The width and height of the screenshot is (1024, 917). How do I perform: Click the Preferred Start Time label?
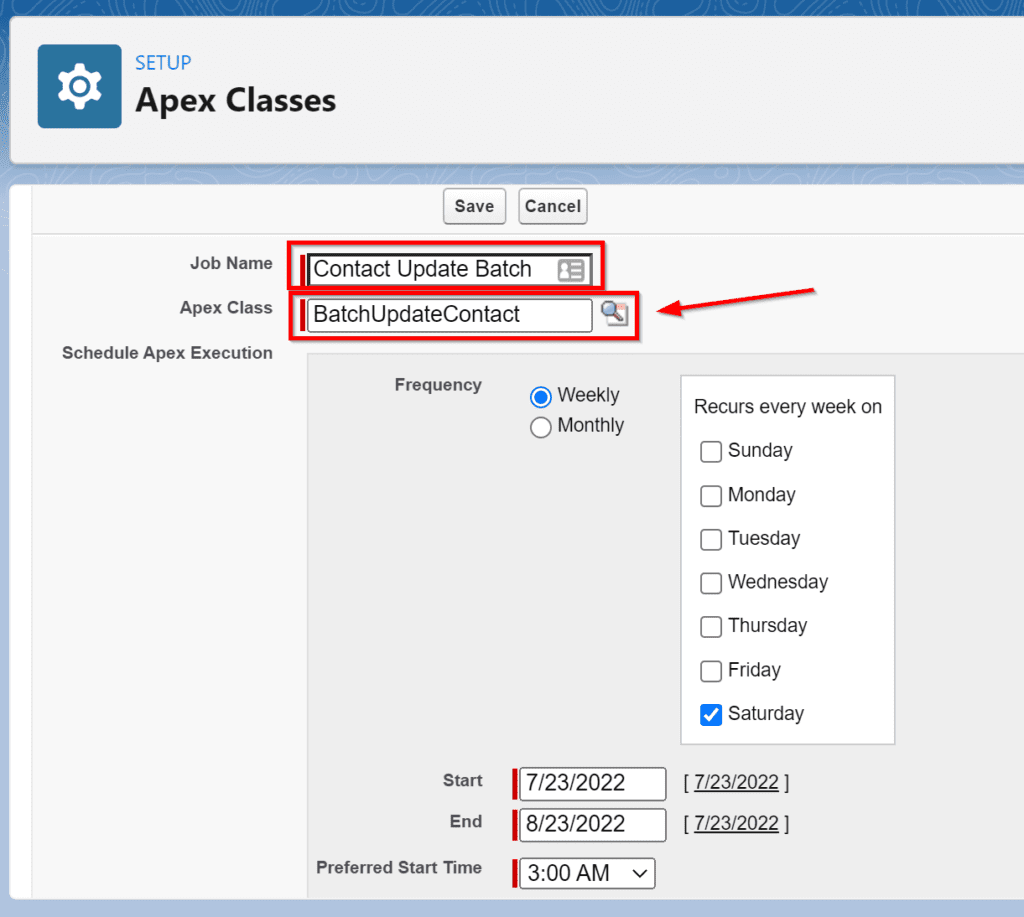click(399, 867)
